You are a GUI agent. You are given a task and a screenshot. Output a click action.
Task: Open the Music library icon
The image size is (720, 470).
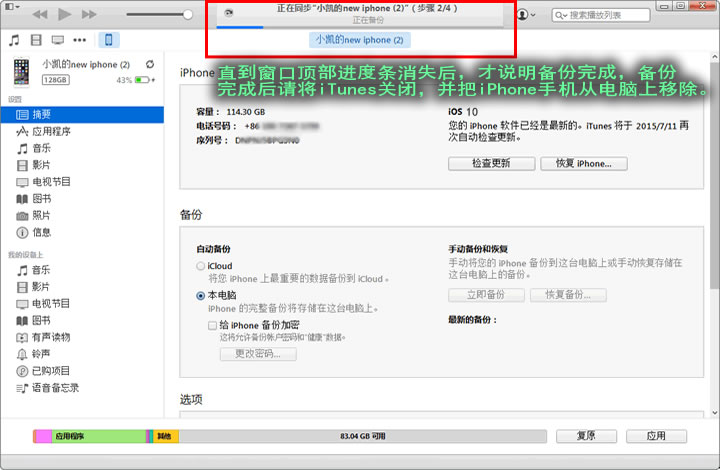(14, 40)
